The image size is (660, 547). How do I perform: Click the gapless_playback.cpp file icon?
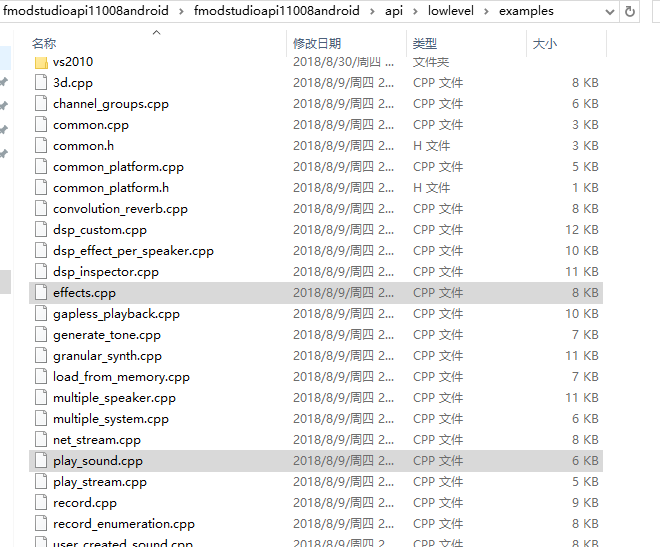[x=41, y=314]
